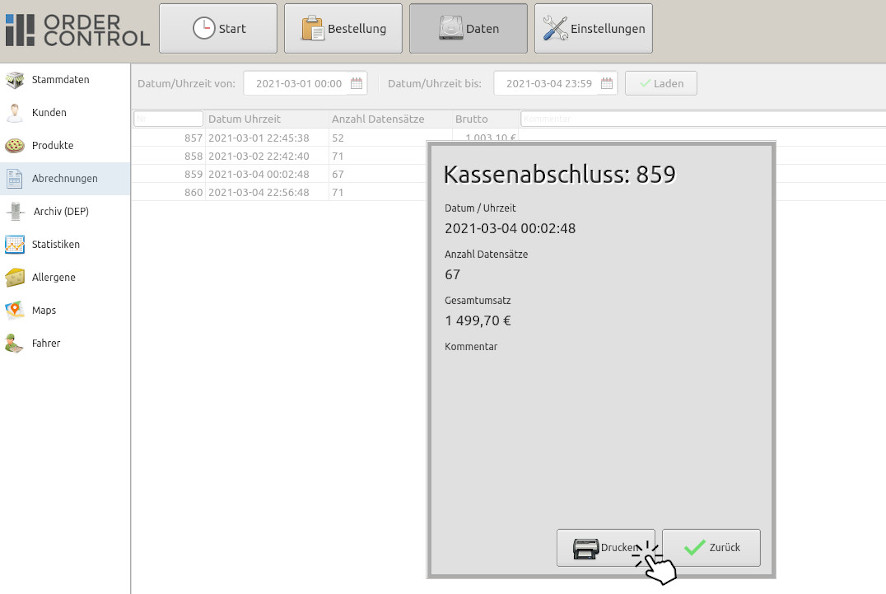
Task: Click the Nr filter input field
Action: 168,119
